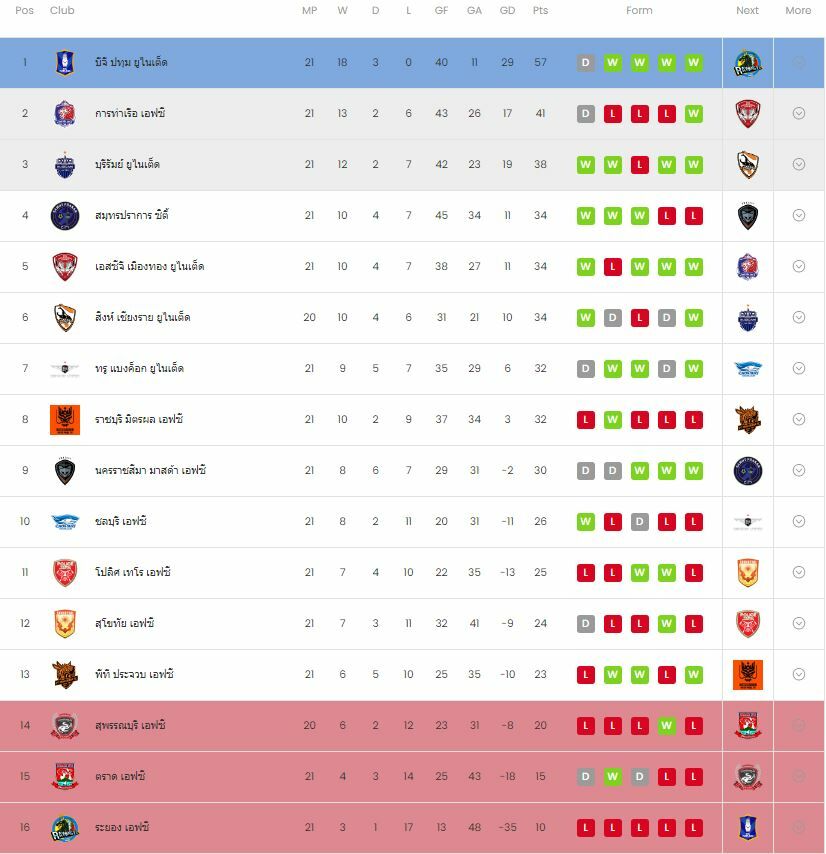Click the Form column header
826x854 pixels.
(639, 11)
